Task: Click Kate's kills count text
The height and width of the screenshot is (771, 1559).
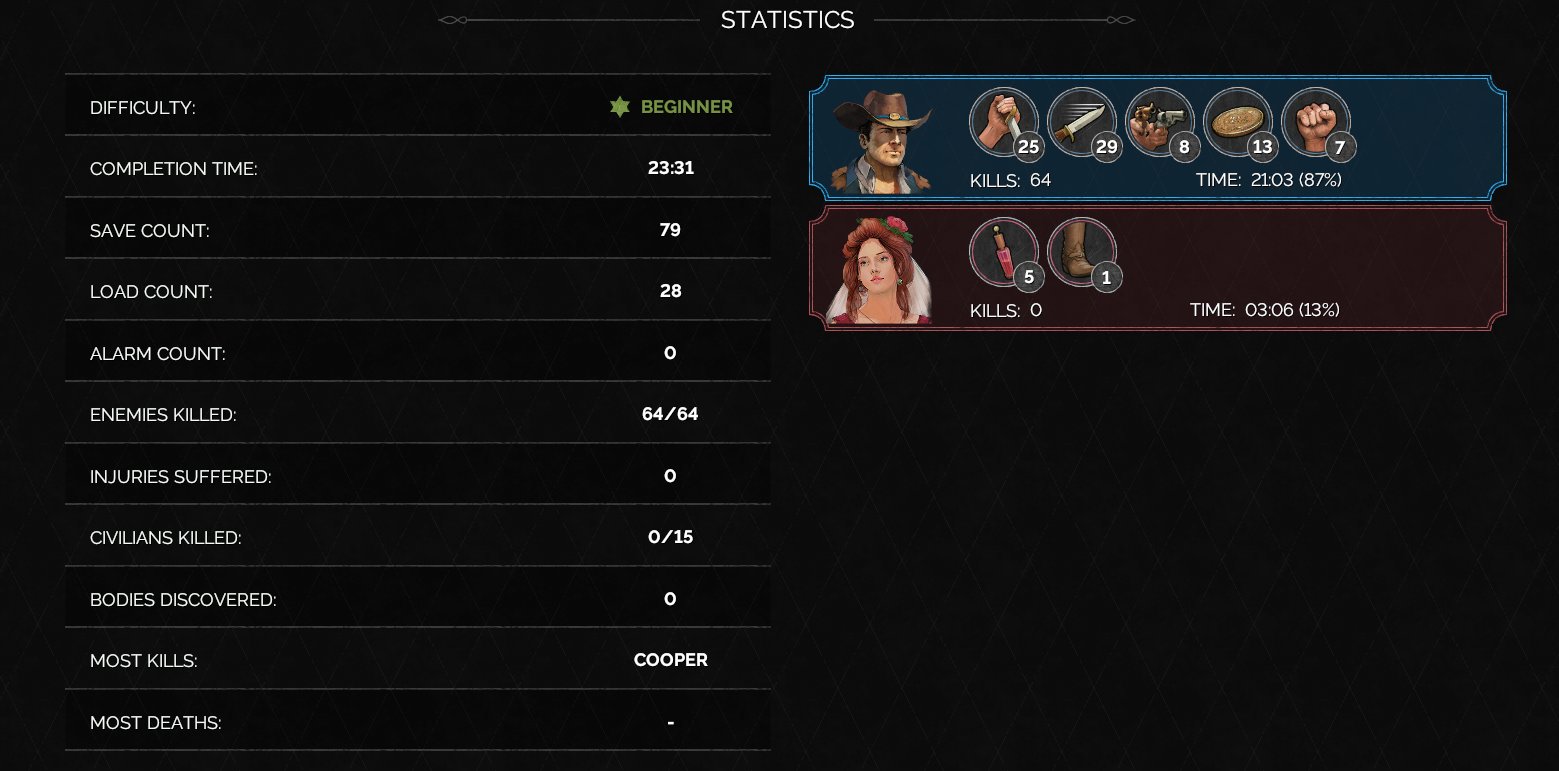Action: [1006, 310]
